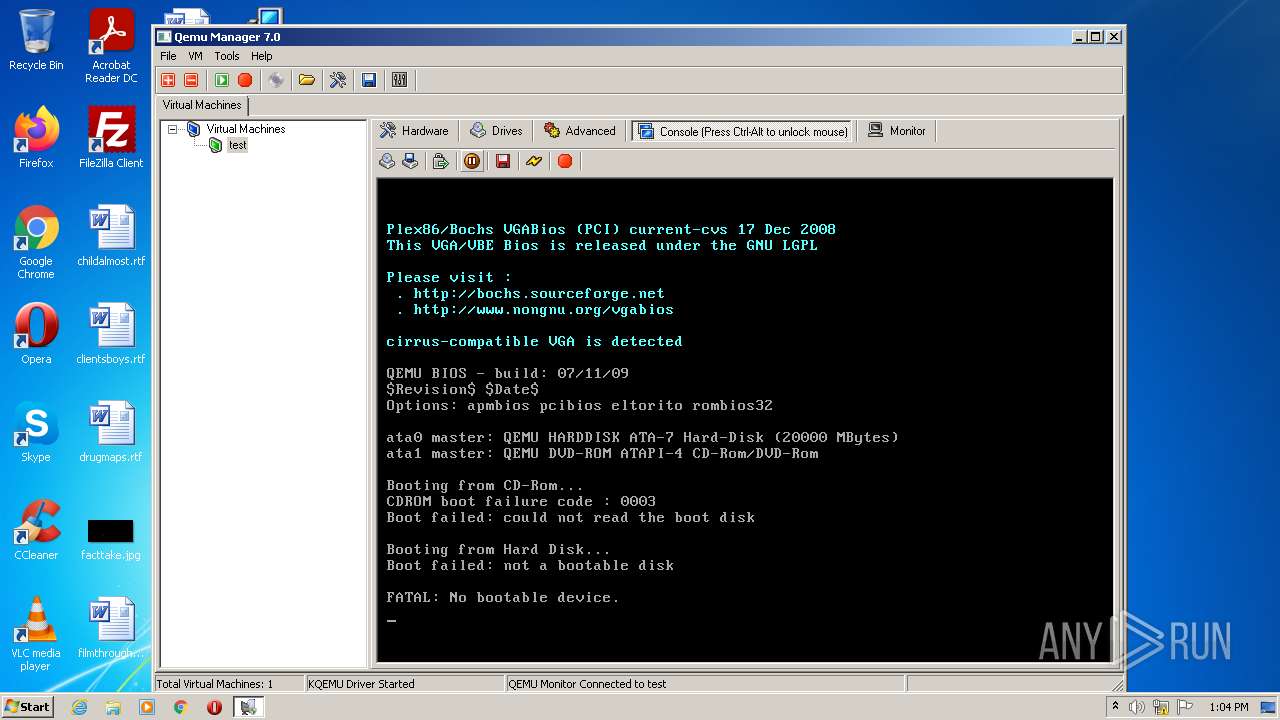Show hidden system tray icons arrow
The image size is (1280, 720).
coord(1115,706)
